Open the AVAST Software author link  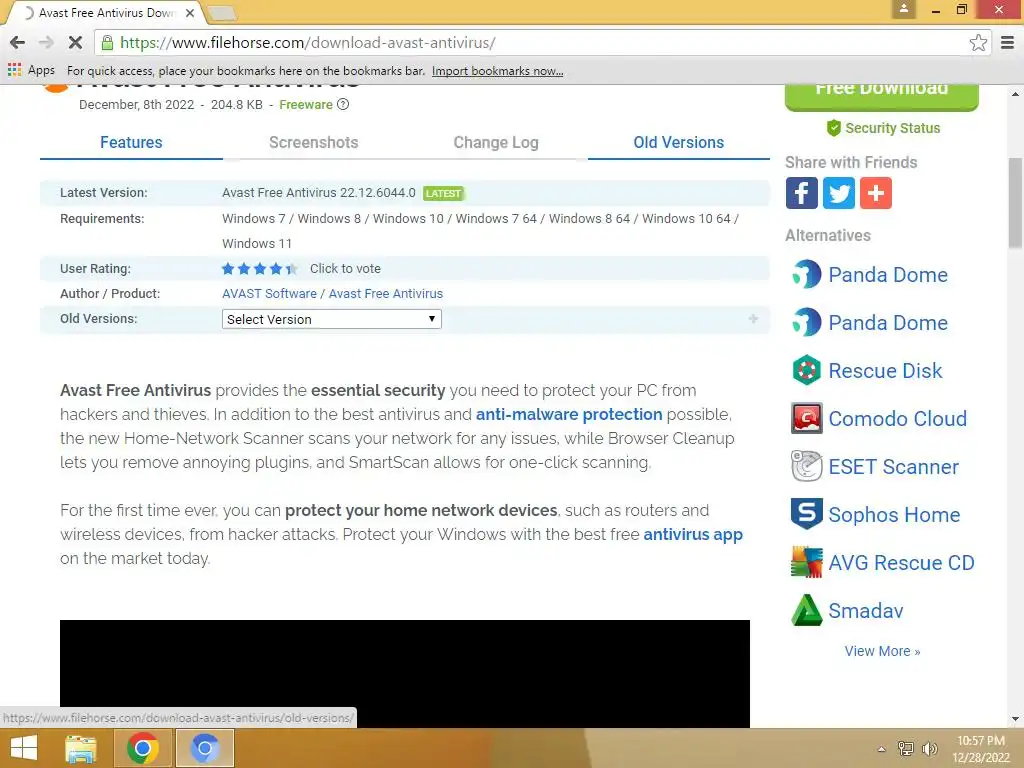tap(269, 294)
